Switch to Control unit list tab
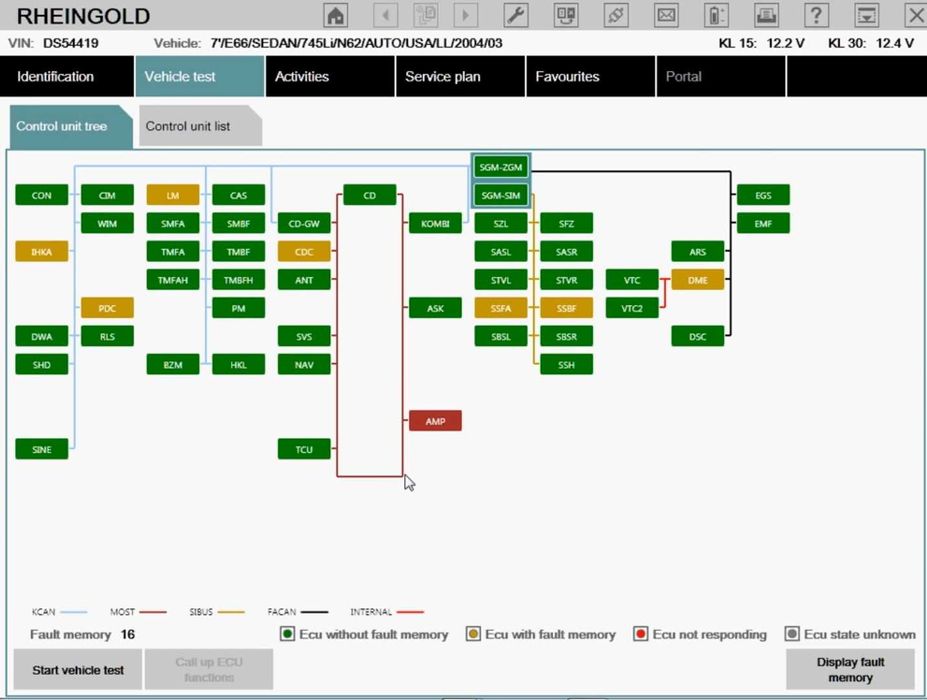Image resolution: width=927 pixels, height=700 pixels. (200, 126)
